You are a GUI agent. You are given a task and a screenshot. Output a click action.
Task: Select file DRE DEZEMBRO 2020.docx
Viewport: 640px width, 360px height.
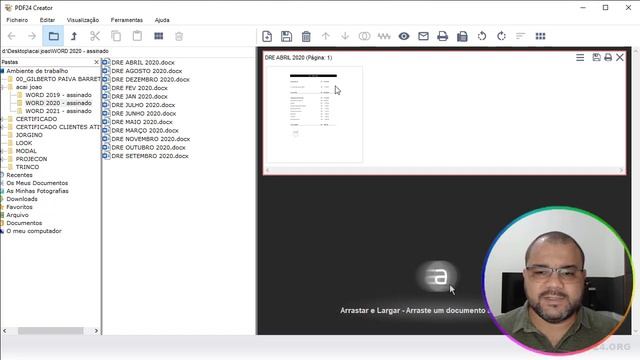tap(150, 80)
